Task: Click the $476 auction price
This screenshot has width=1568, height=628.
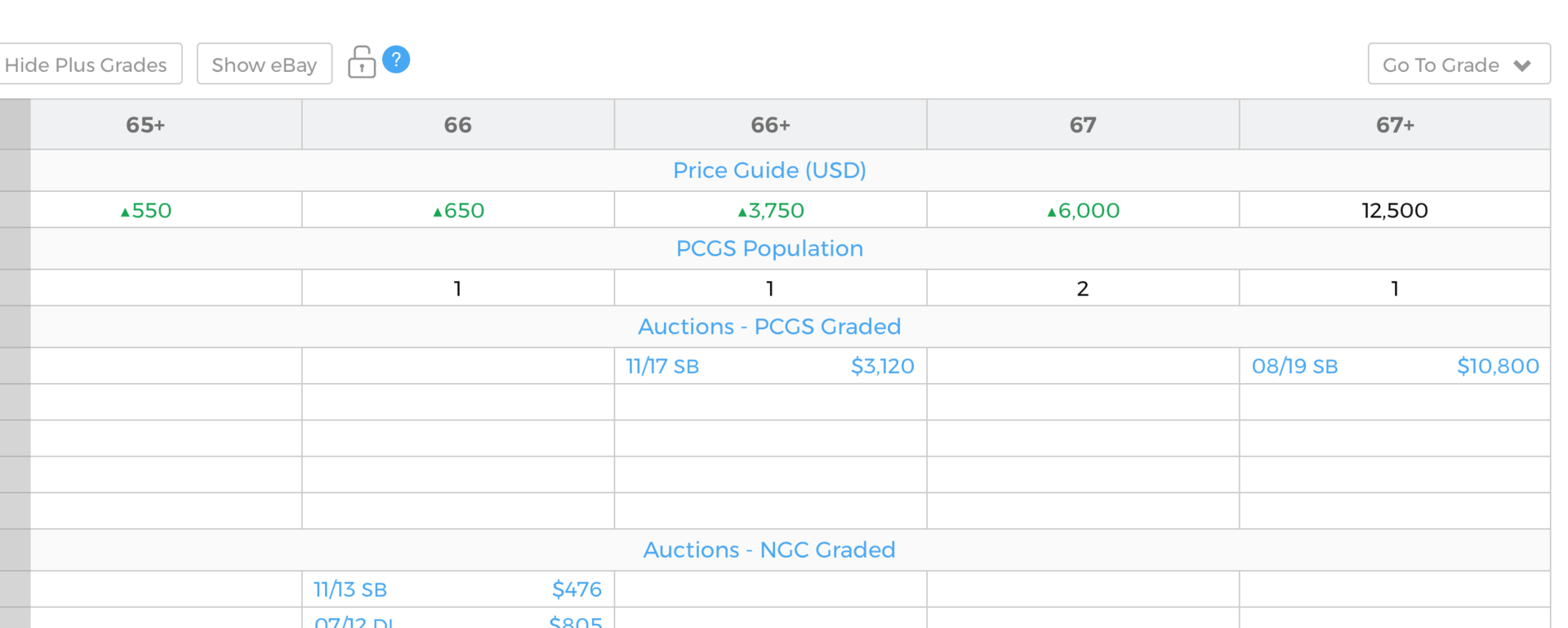Action: 577,590
